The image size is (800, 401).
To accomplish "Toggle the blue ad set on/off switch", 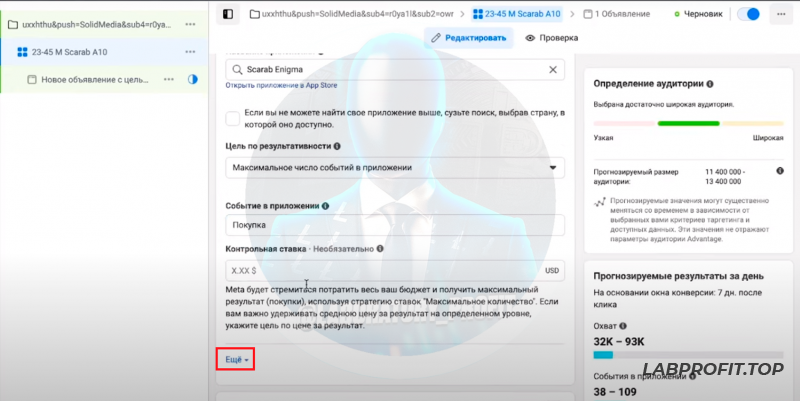I will [x=748, y=14].
